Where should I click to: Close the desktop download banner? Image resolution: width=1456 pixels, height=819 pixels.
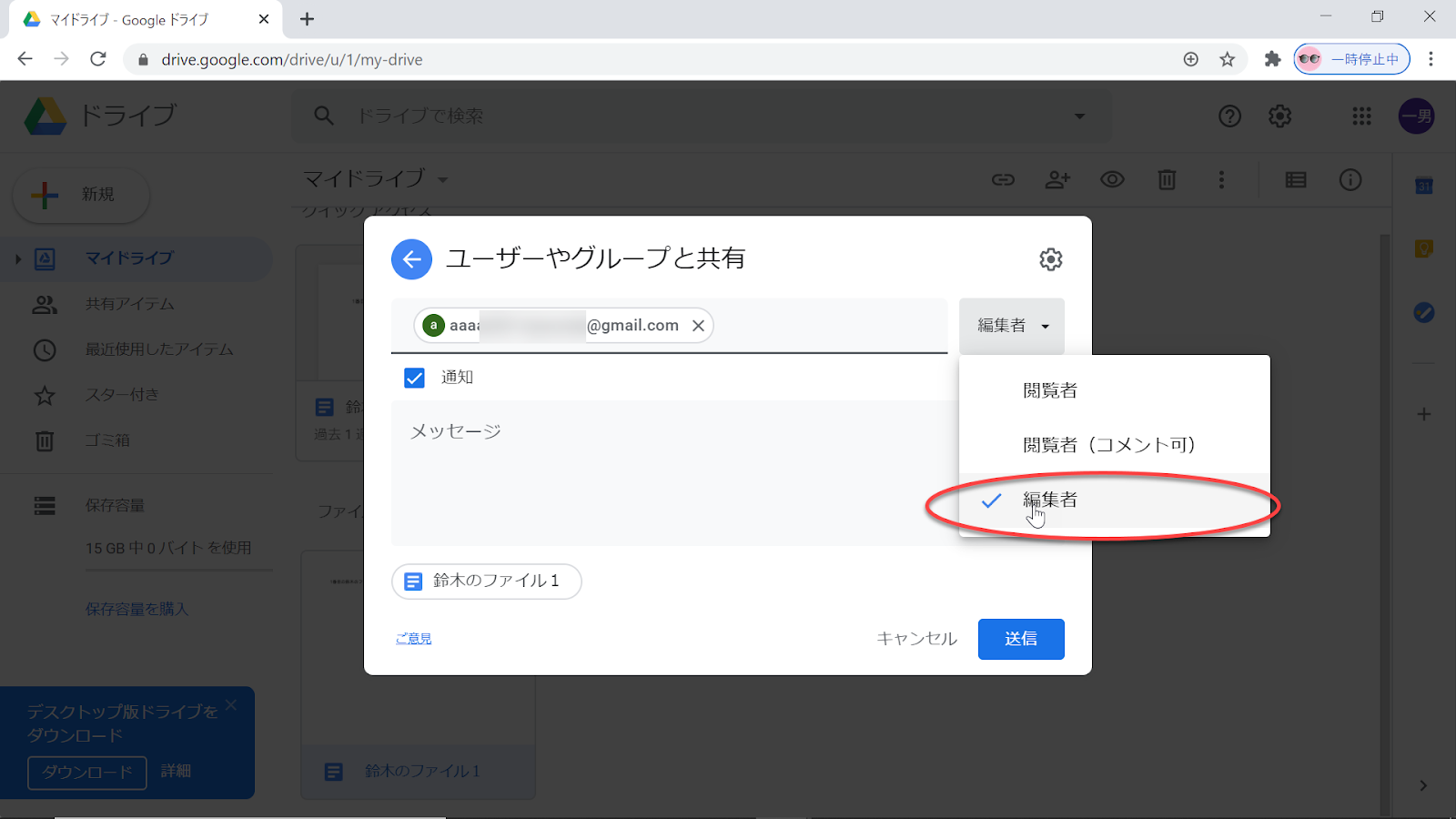click(231, 705)
